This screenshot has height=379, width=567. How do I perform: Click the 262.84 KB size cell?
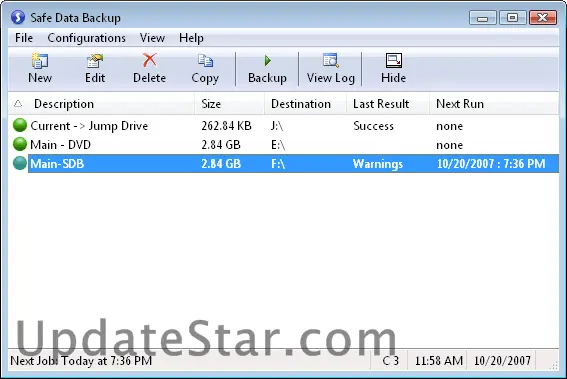click(x=226, y=125)
